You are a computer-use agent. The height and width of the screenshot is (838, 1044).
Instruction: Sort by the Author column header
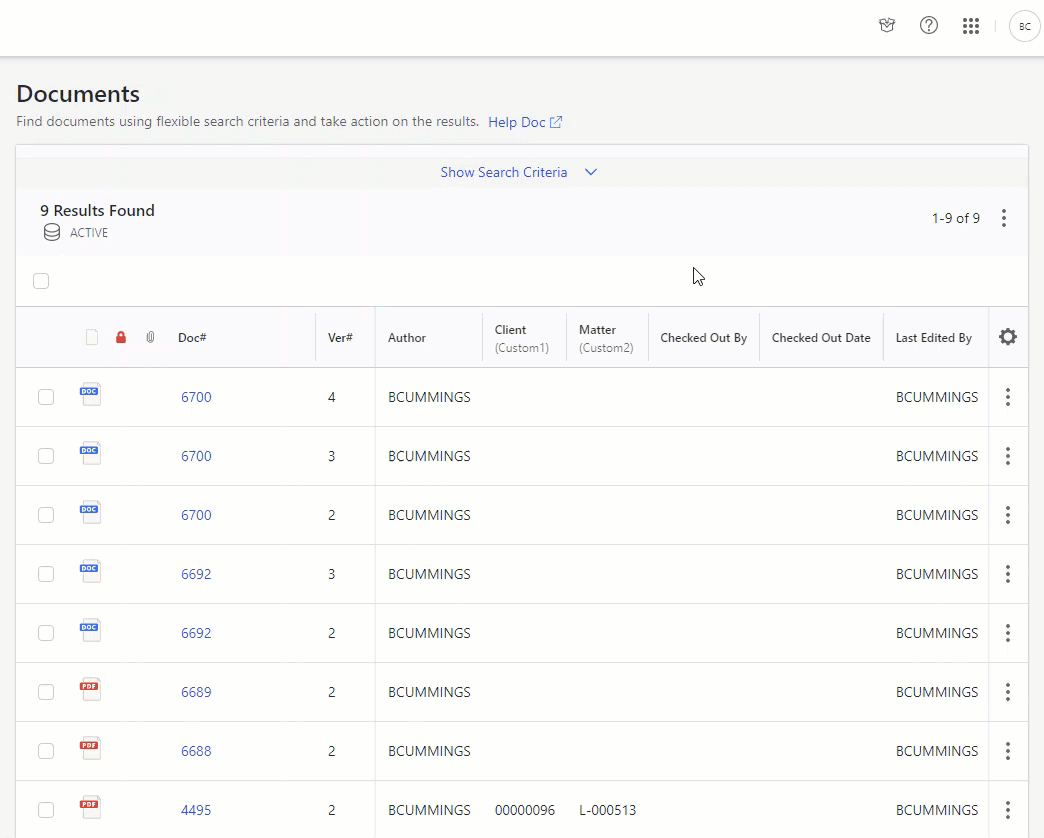click(x=407, y=338)
